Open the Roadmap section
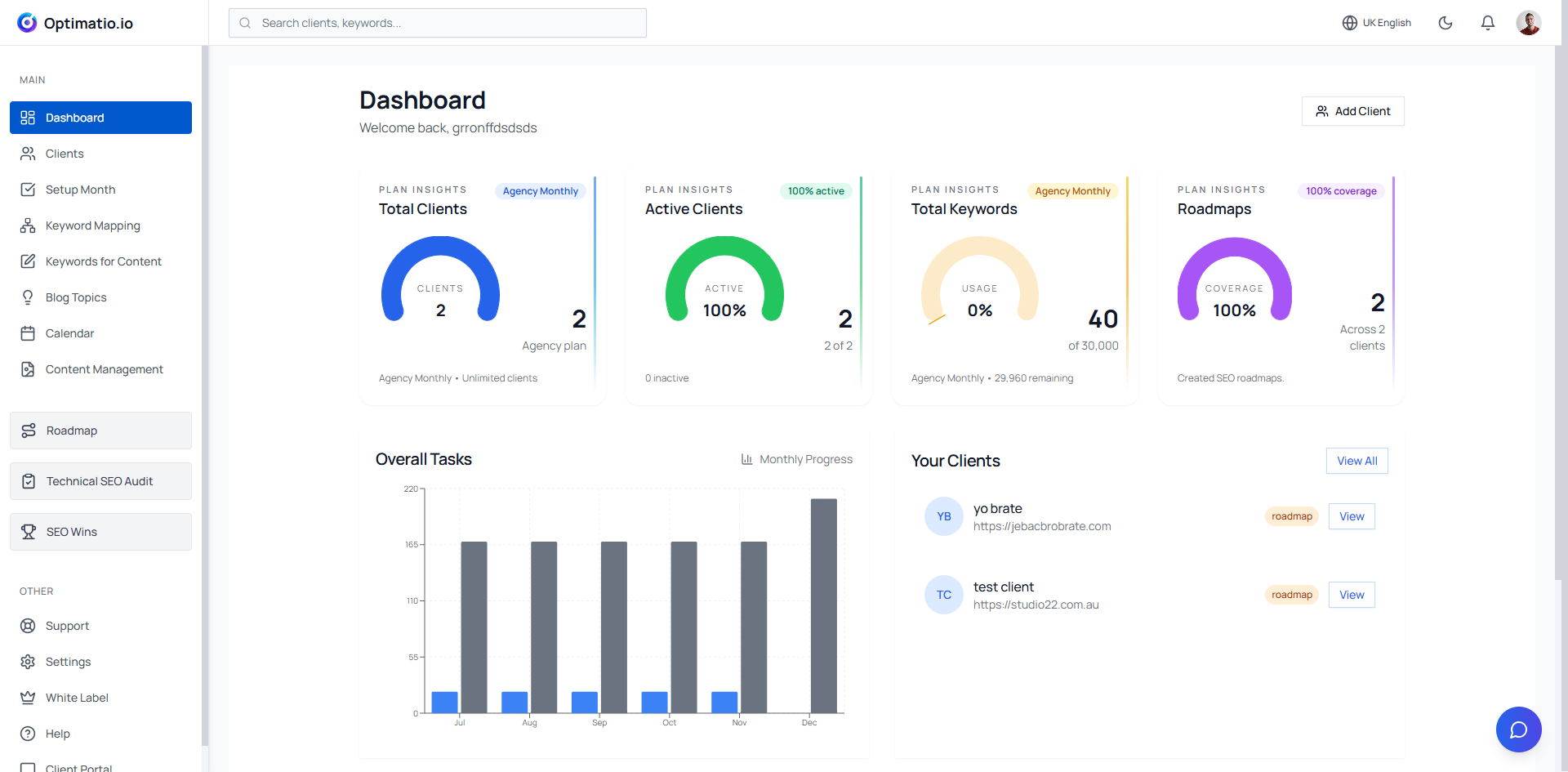The height and width of the screenshot is (772, 1568). tap(71, 431)
